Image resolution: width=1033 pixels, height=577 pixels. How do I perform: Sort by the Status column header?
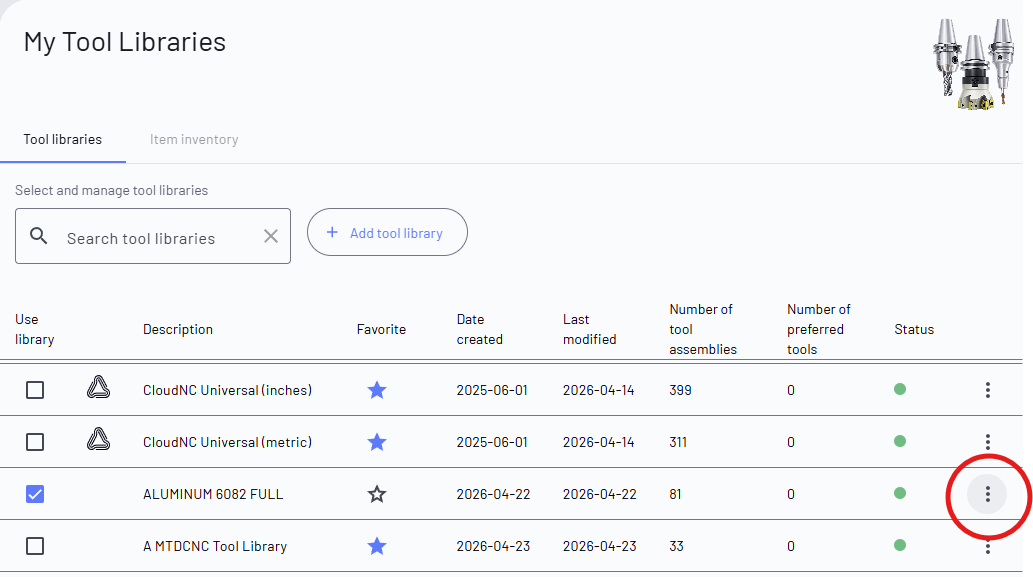[914, 329]
